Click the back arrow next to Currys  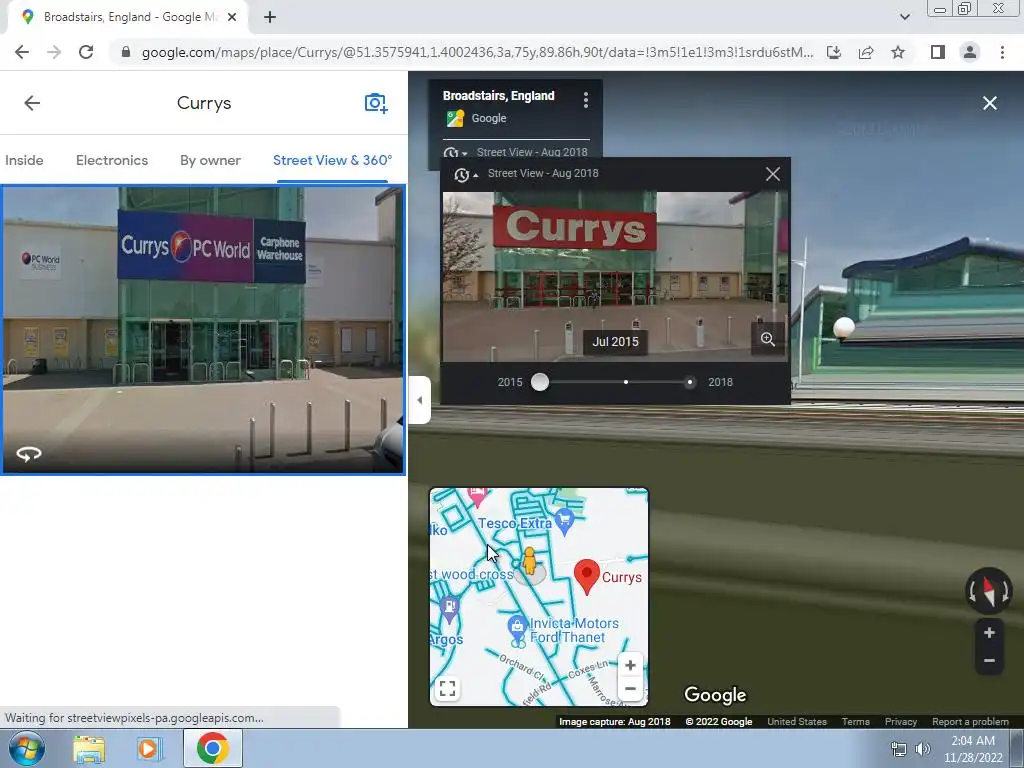32,103
